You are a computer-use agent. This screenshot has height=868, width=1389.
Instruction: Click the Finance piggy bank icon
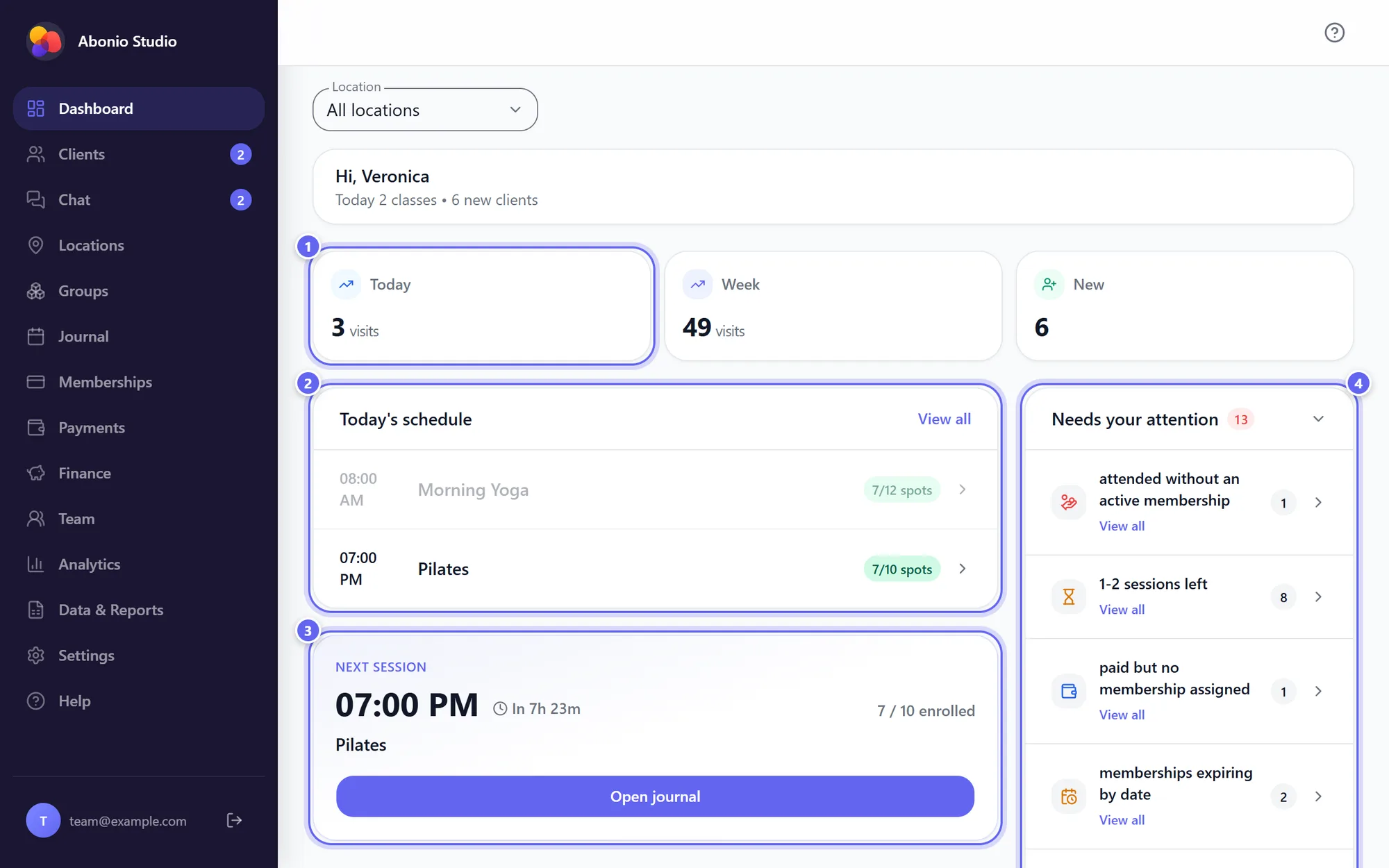tap(35, 474)
